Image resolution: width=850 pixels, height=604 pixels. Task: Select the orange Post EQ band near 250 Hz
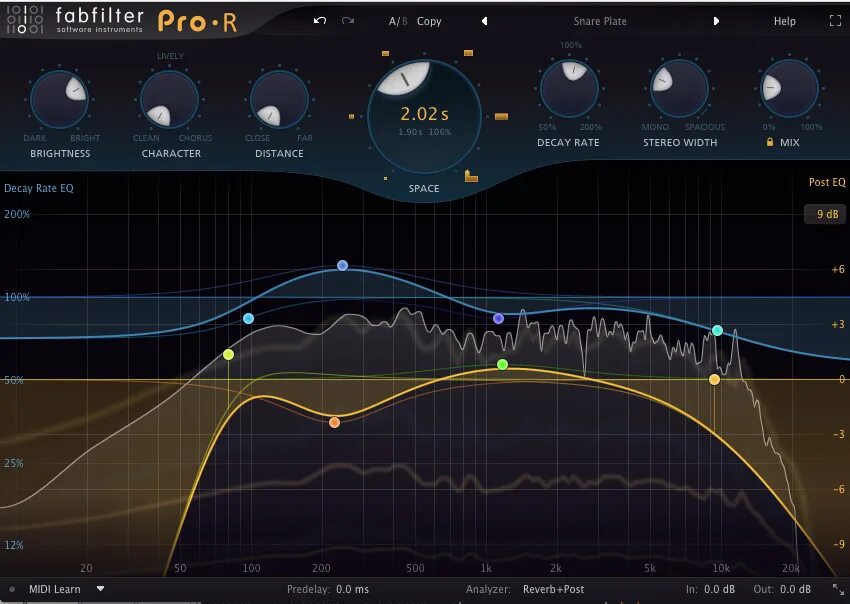(334, 422)
